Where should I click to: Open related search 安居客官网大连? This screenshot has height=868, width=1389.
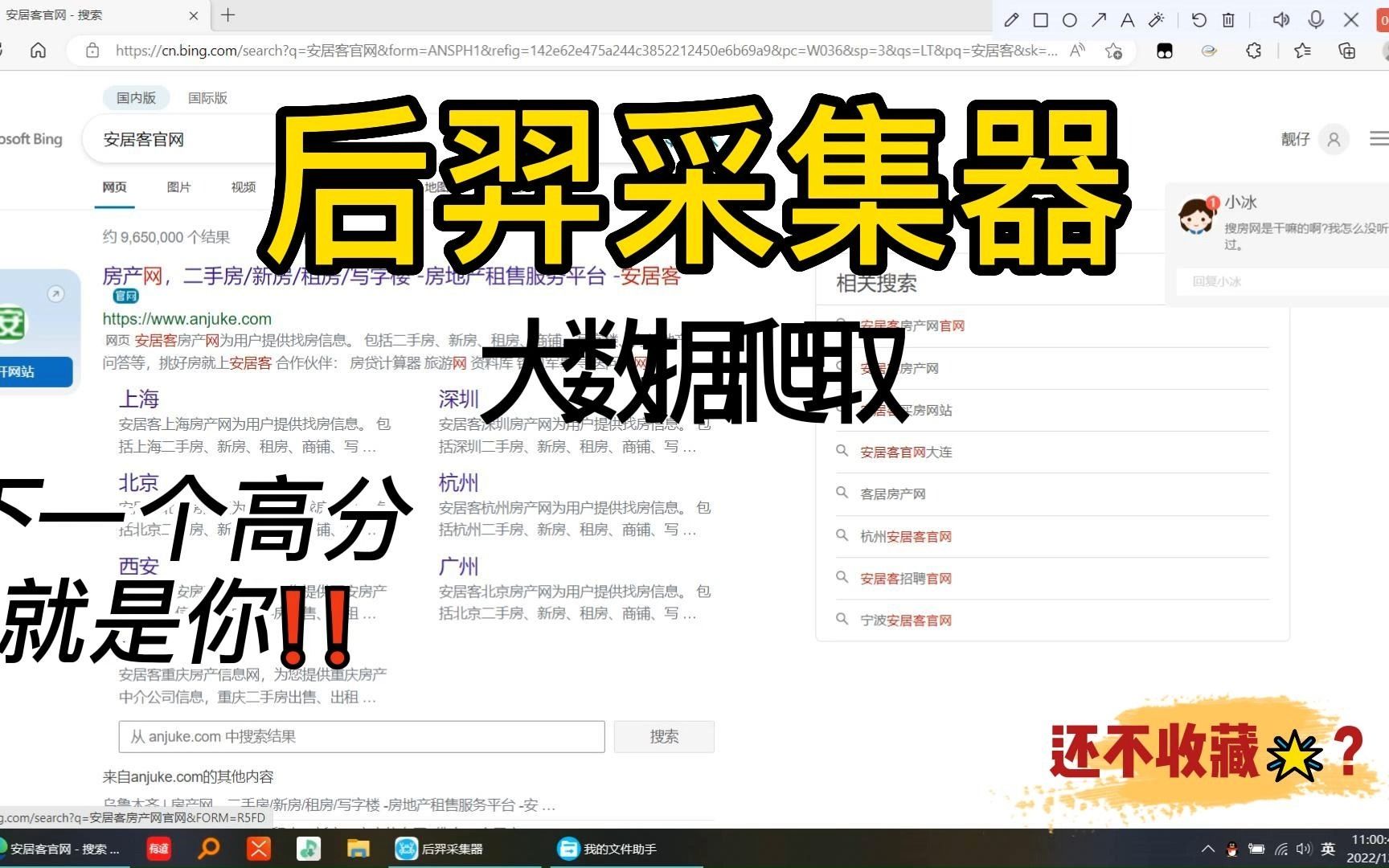(906, 452)
